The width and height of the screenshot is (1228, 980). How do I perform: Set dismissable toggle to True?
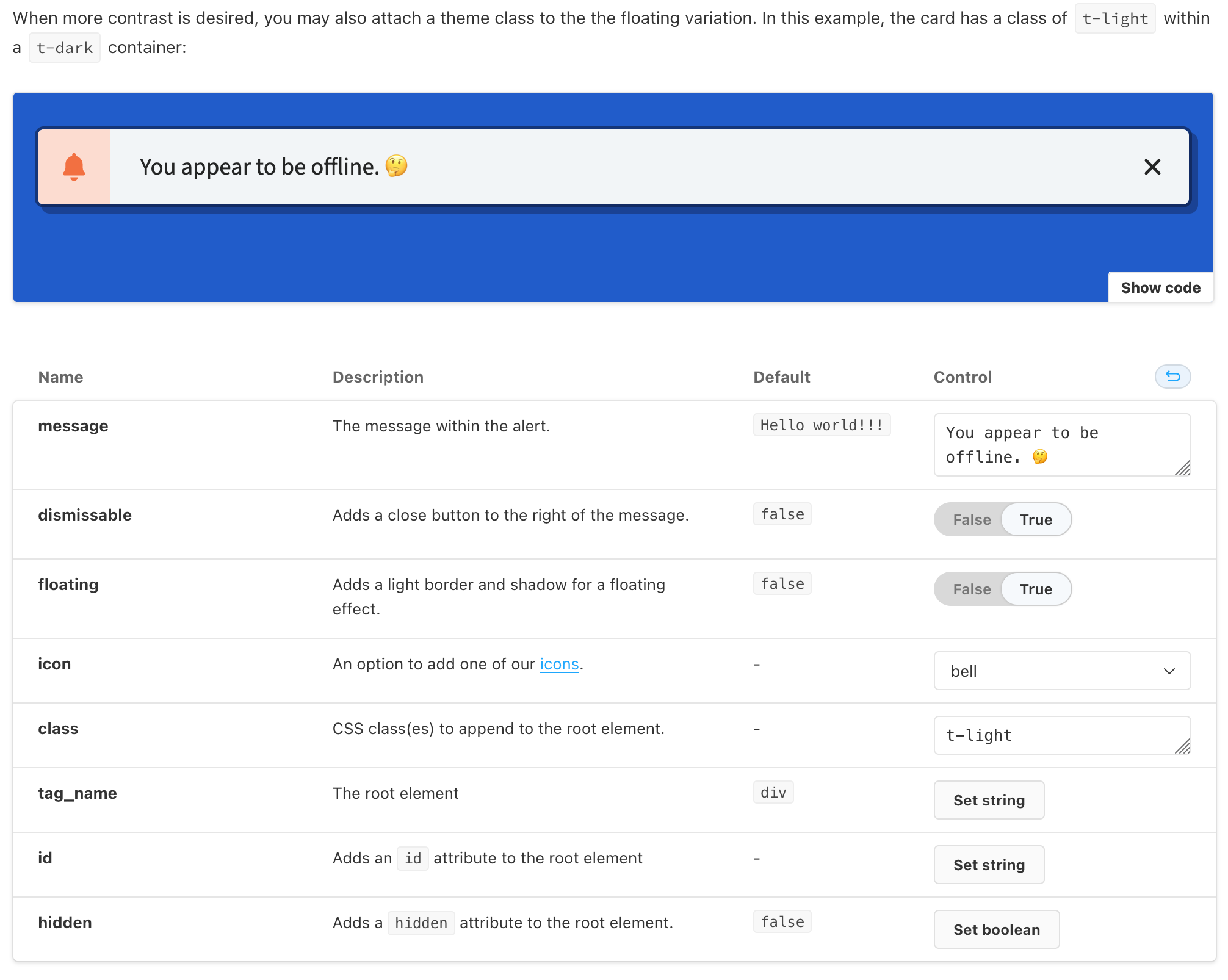point(1036,520)
